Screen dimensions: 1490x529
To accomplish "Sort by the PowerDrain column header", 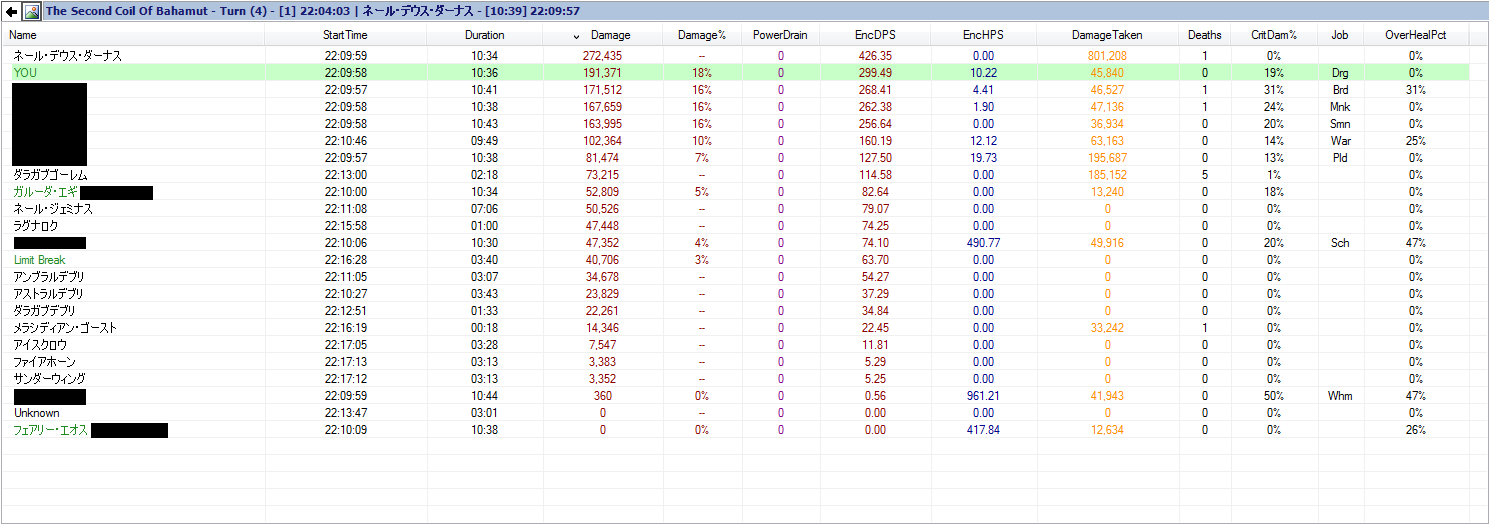I will pos(781,35).
